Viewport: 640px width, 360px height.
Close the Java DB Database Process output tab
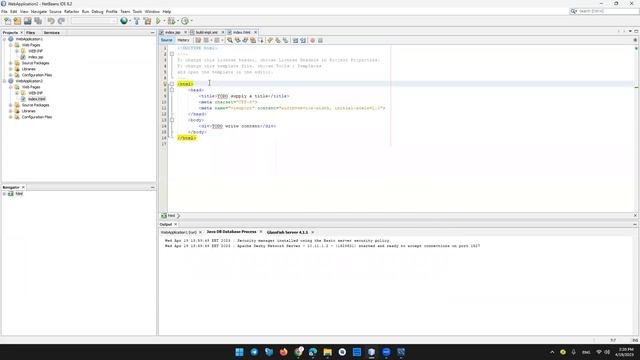tap(261, 232)
